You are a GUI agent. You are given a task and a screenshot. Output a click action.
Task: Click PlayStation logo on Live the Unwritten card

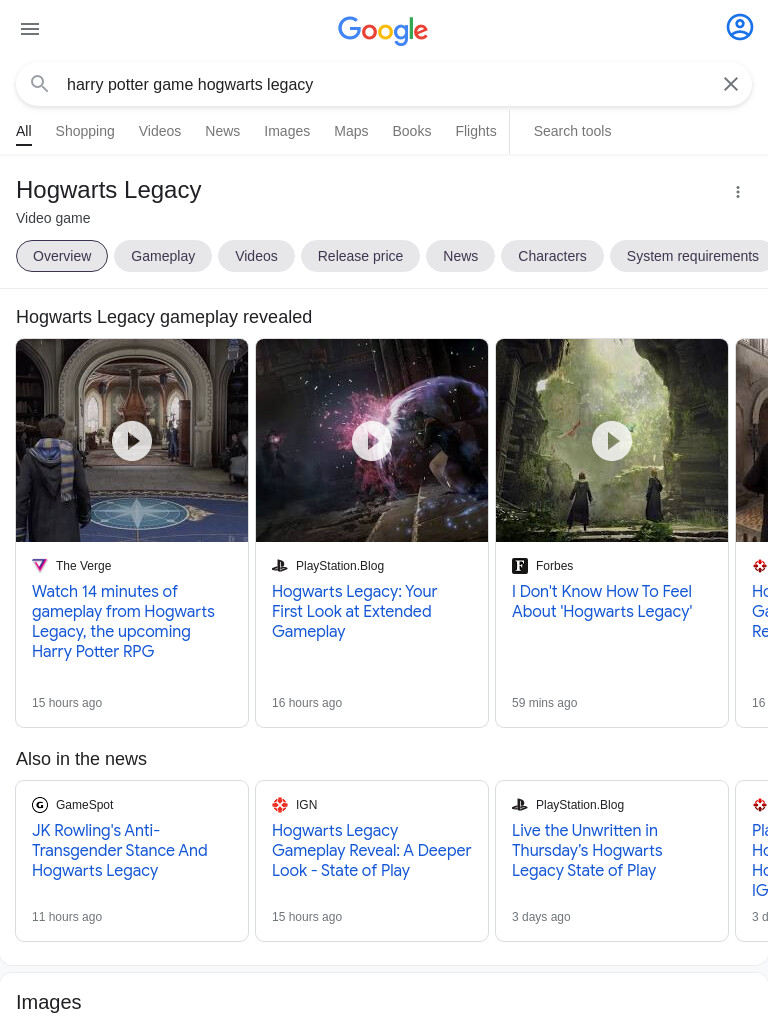point(520,805)
